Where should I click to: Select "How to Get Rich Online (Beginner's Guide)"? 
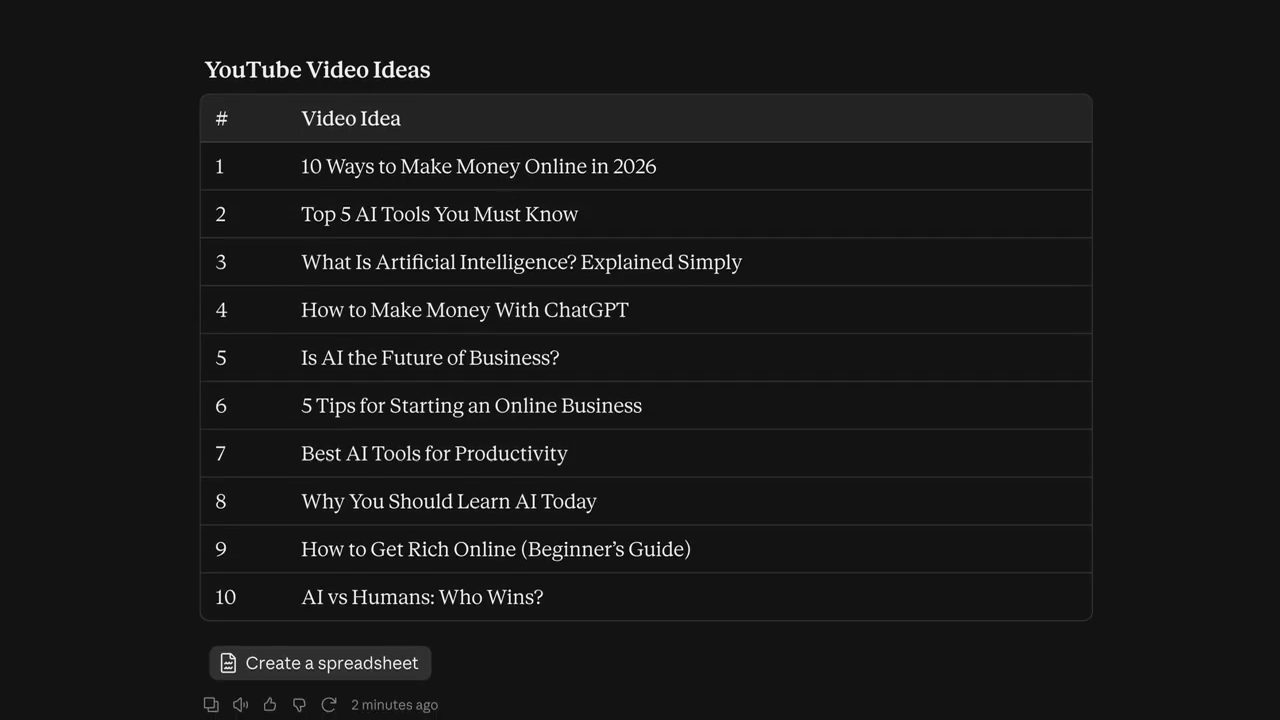pyautogui.click(x=496, y=549)
